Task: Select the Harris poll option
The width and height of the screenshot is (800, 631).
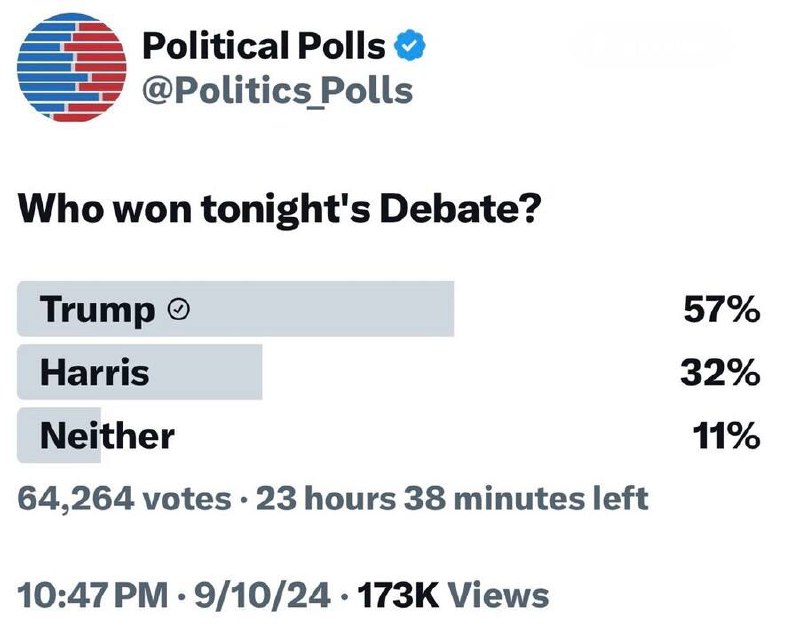Action: (389, 372)
